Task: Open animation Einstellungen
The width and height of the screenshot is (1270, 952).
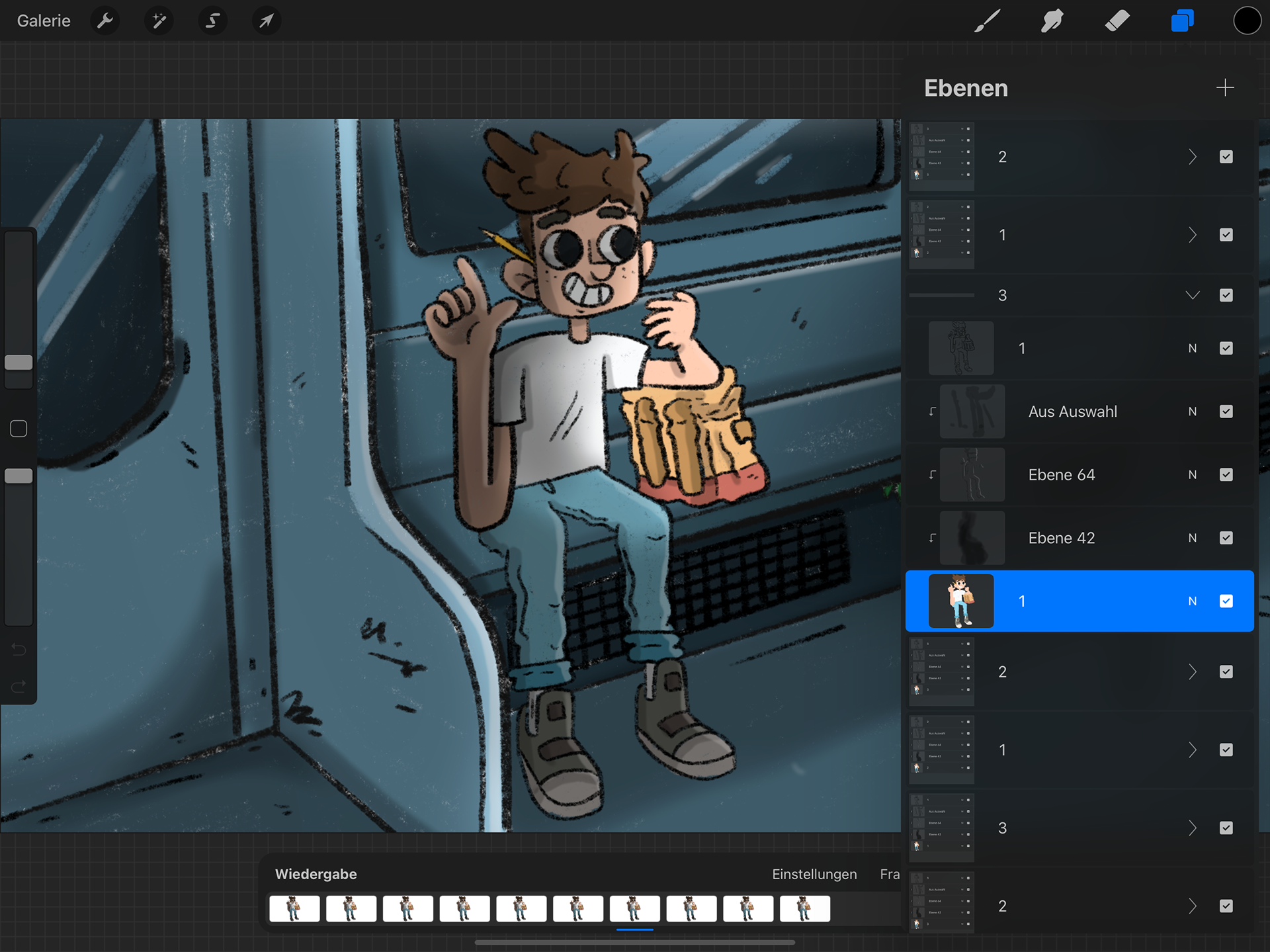Action: (814, 874)
